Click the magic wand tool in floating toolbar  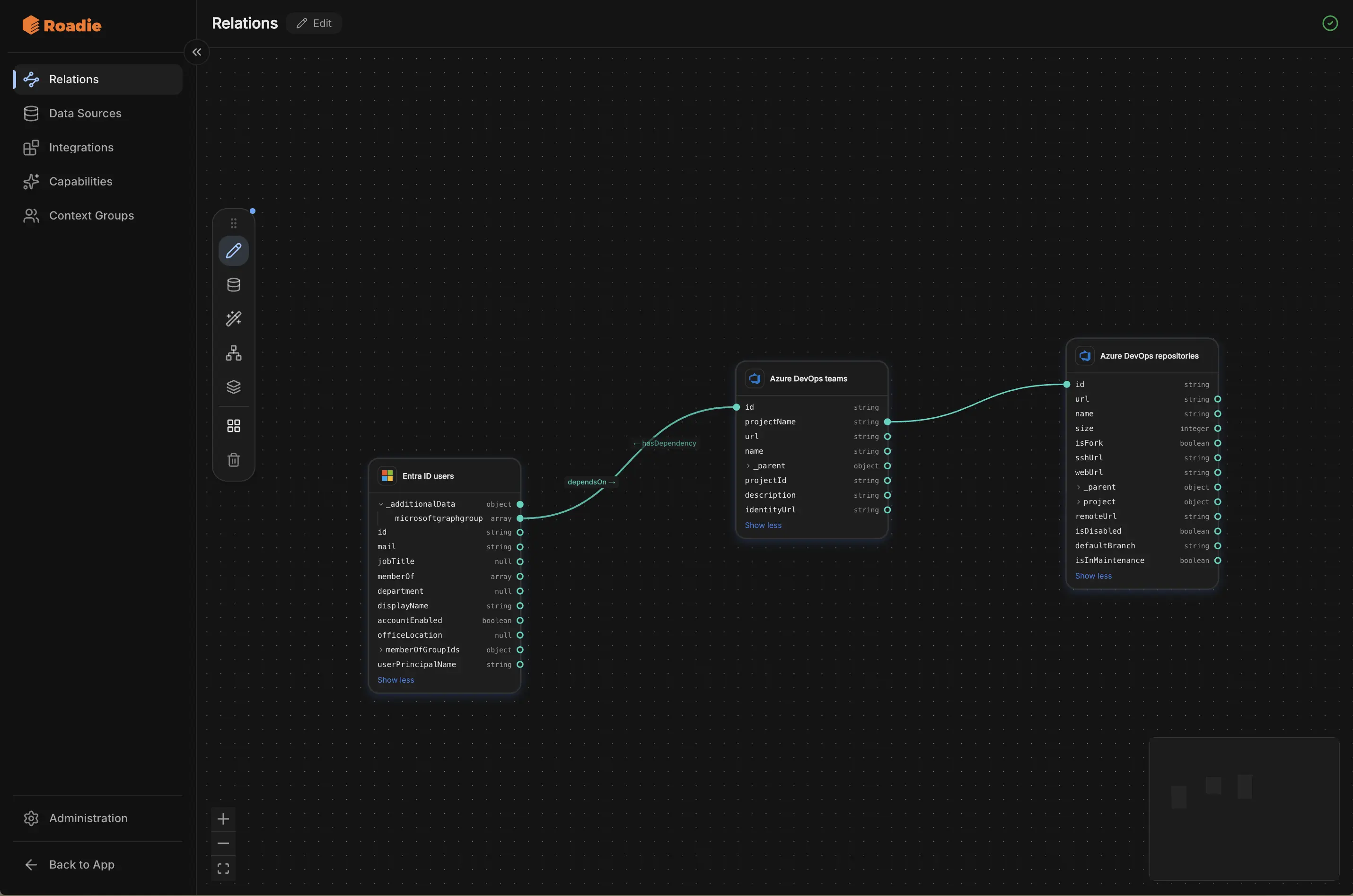234,318
